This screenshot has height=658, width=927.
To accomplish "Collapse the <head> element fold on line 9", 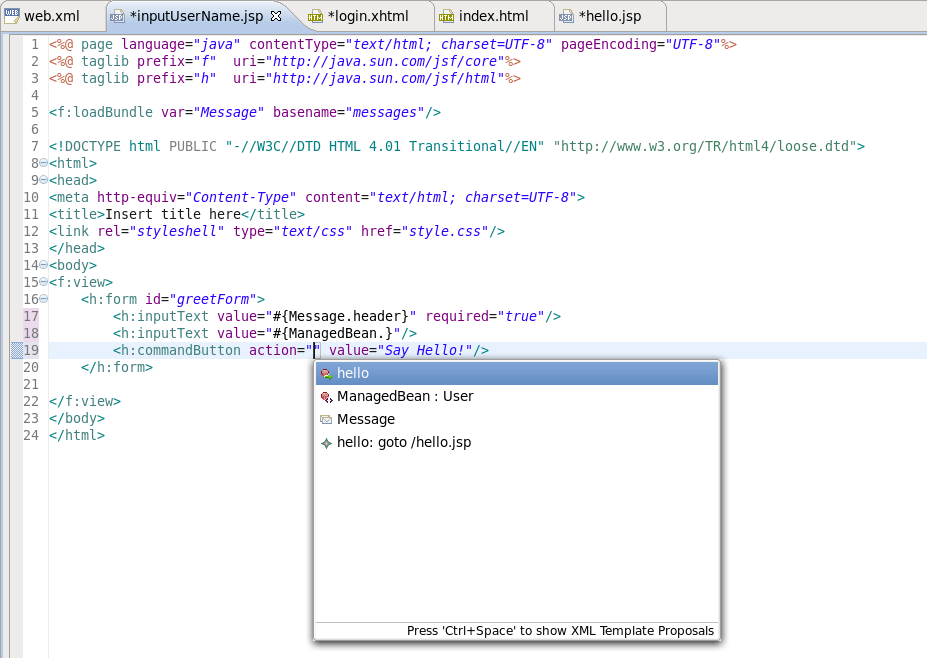I will (x=42, y=180).
